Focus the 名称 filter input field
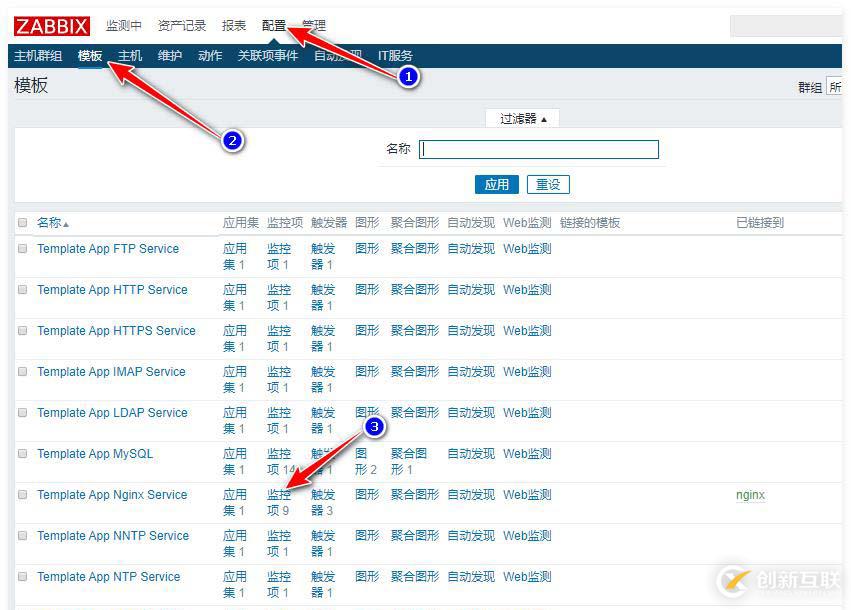 click(539, 149)
